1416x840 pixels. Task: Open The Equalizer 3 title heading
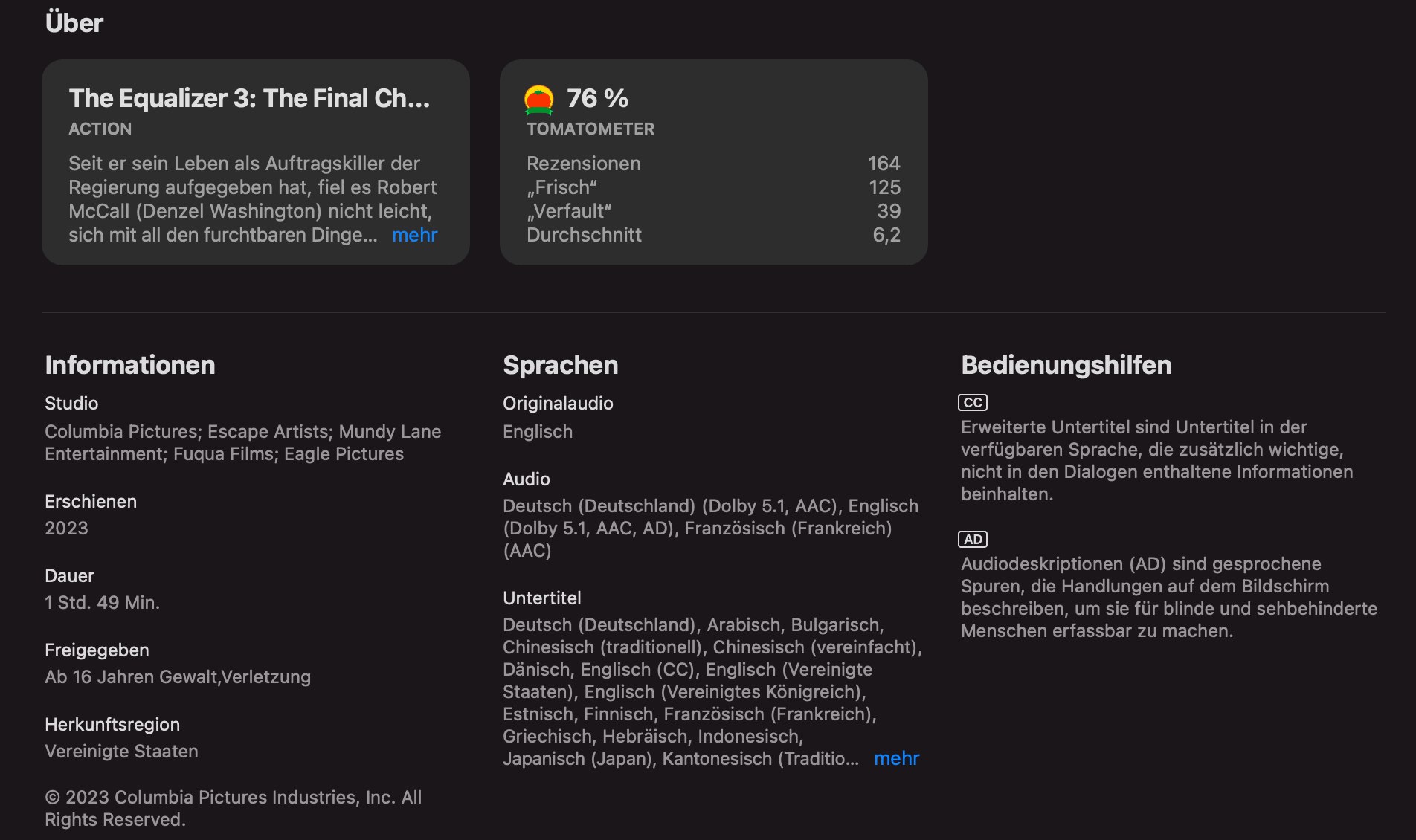click(x=249, y=98)
